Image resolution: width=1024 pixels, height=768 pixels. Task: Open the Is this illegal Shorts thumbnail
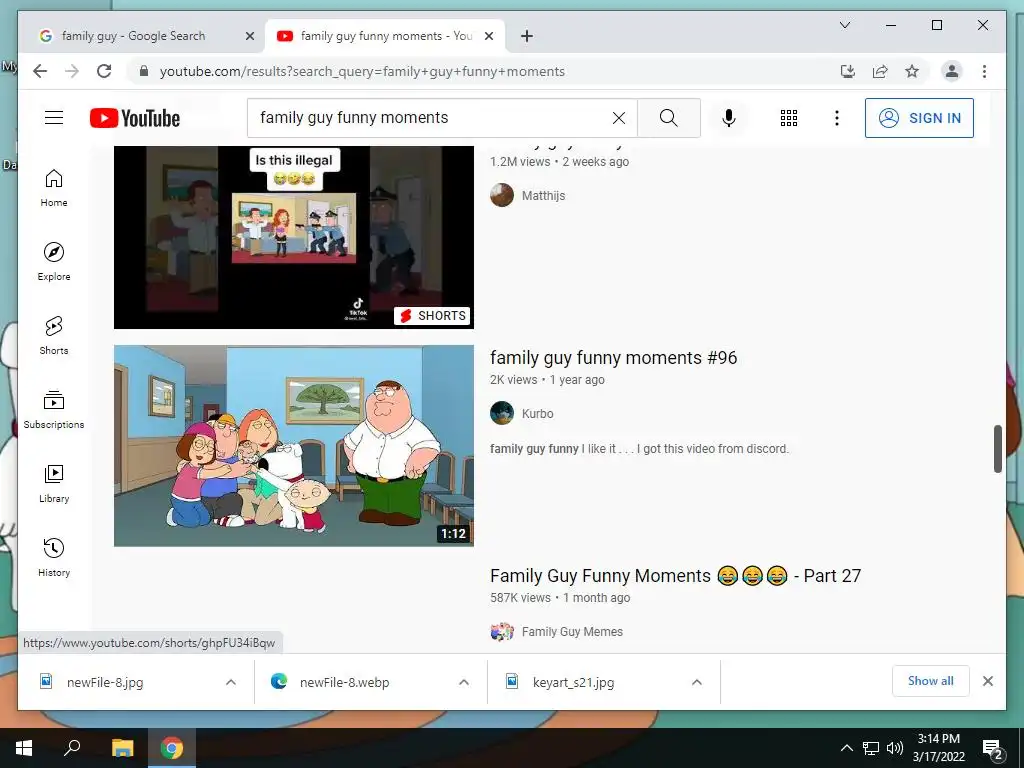tap(294, 237)
